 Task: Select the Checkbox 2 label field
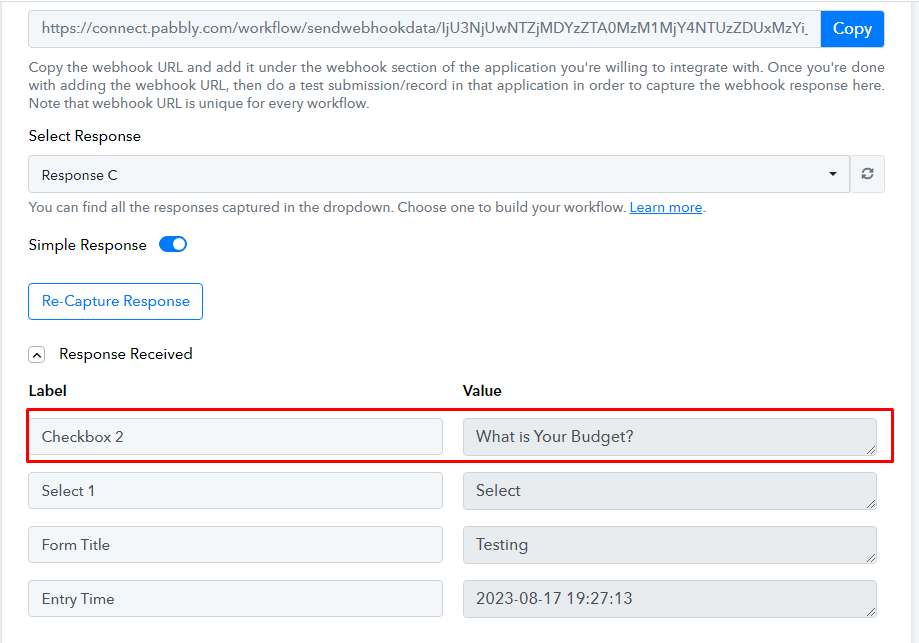(x=235, y=437)
